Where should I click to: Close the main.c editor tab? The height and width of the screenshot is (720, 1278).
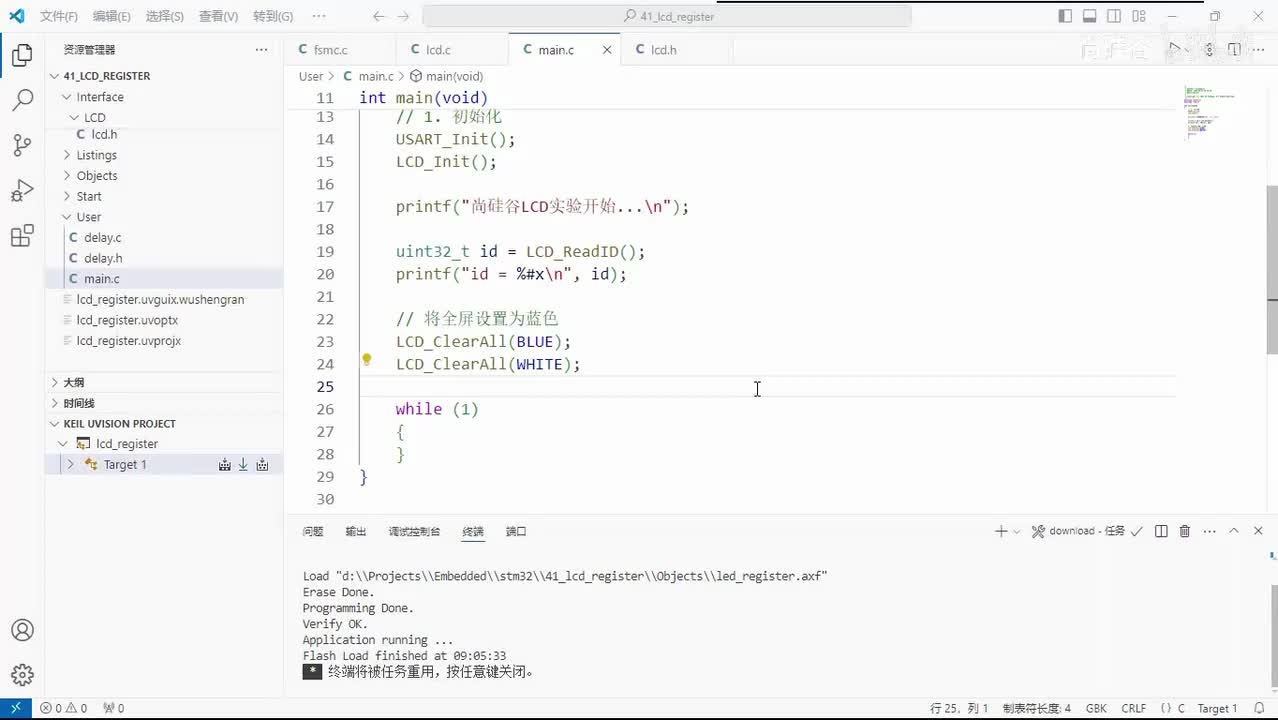pyautogui.click(x=606, y=49)
